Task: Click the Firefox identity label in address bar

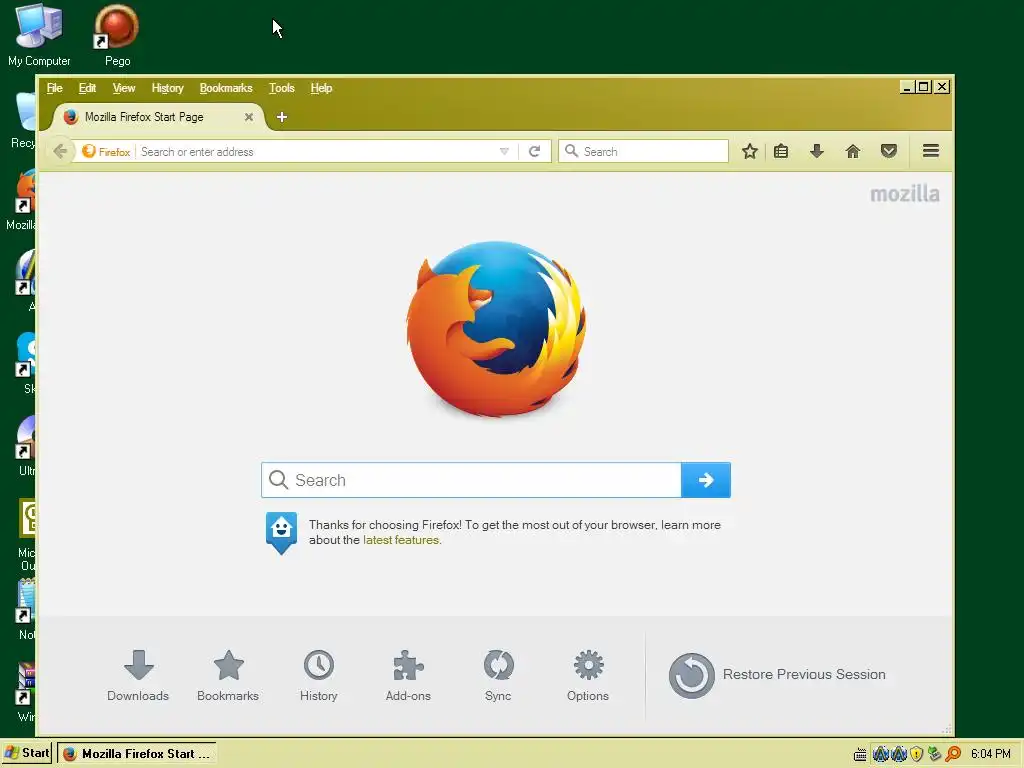Action: (x=106, y=152)
